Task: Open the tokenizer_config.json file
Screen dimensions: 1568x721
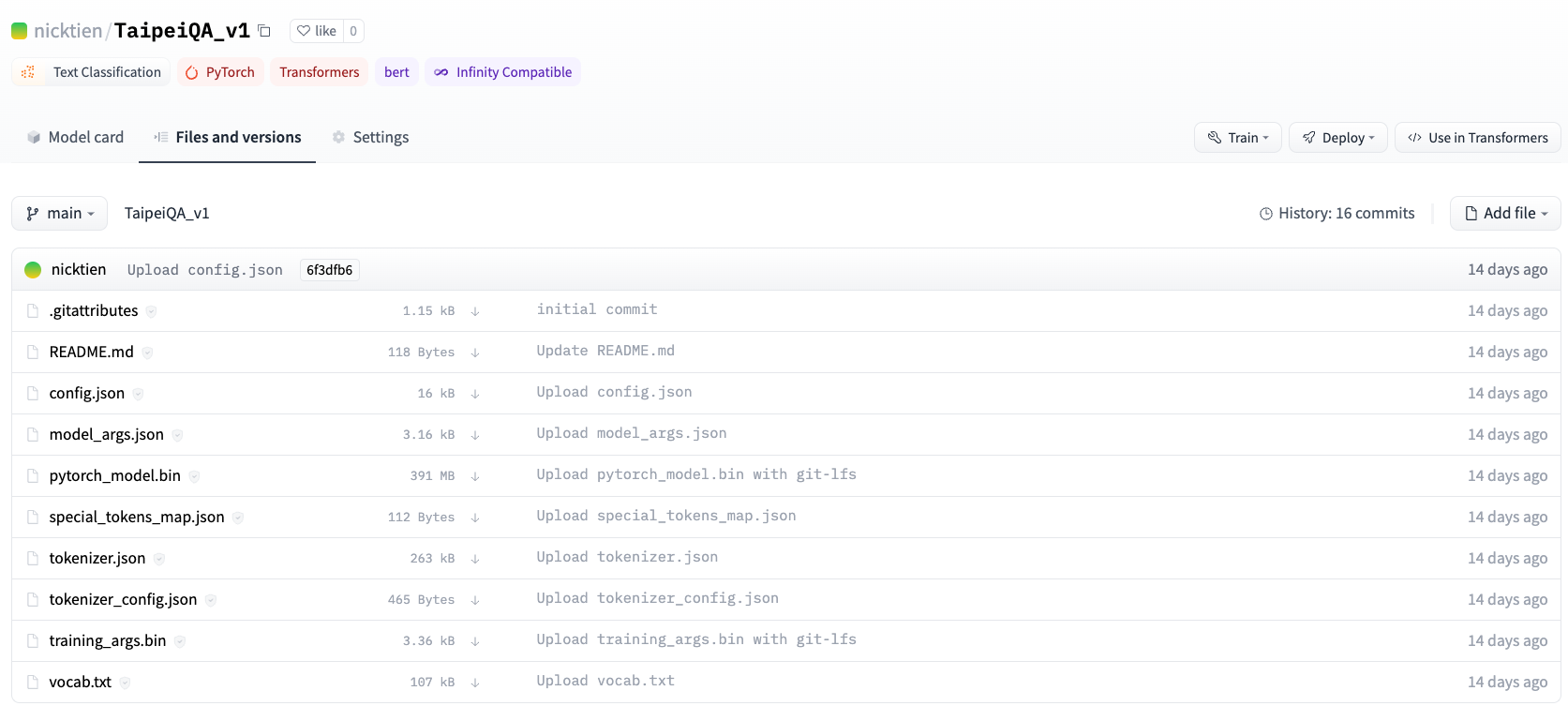Action: (x=123, y=600)
